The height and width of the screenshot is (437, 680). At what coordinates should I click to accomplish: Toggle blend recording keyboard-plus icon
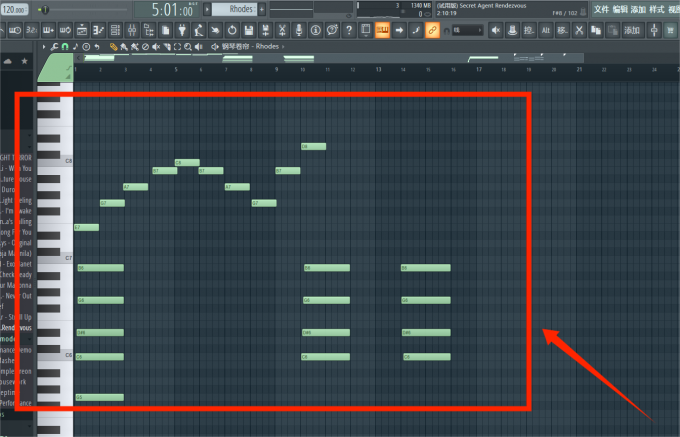pos(48,30)
